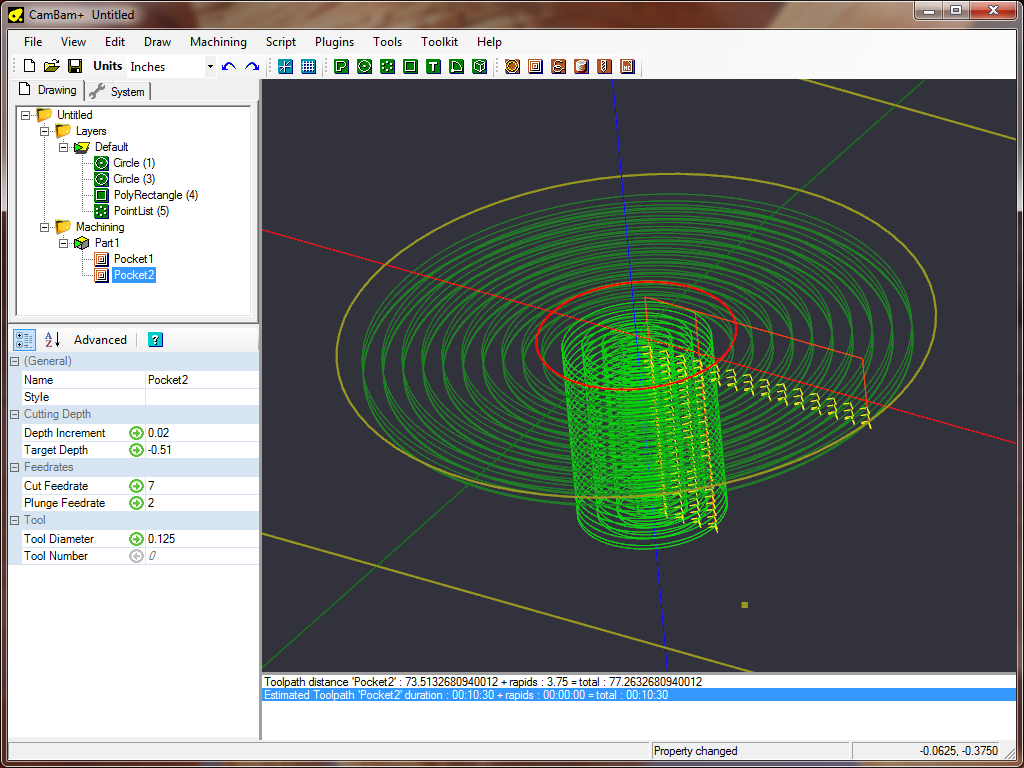Toggle the show grid toolbar button
The width and height of the screenshot is (1024, 768).
(308, 67)
